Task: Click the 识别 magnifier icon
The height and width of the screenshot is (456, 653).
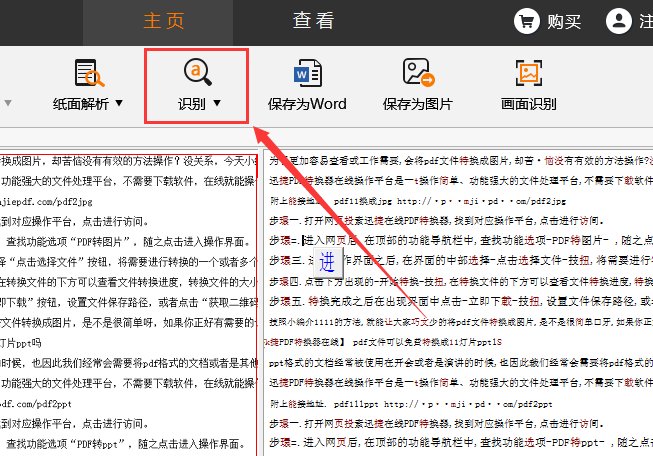Action: (197, 74)
